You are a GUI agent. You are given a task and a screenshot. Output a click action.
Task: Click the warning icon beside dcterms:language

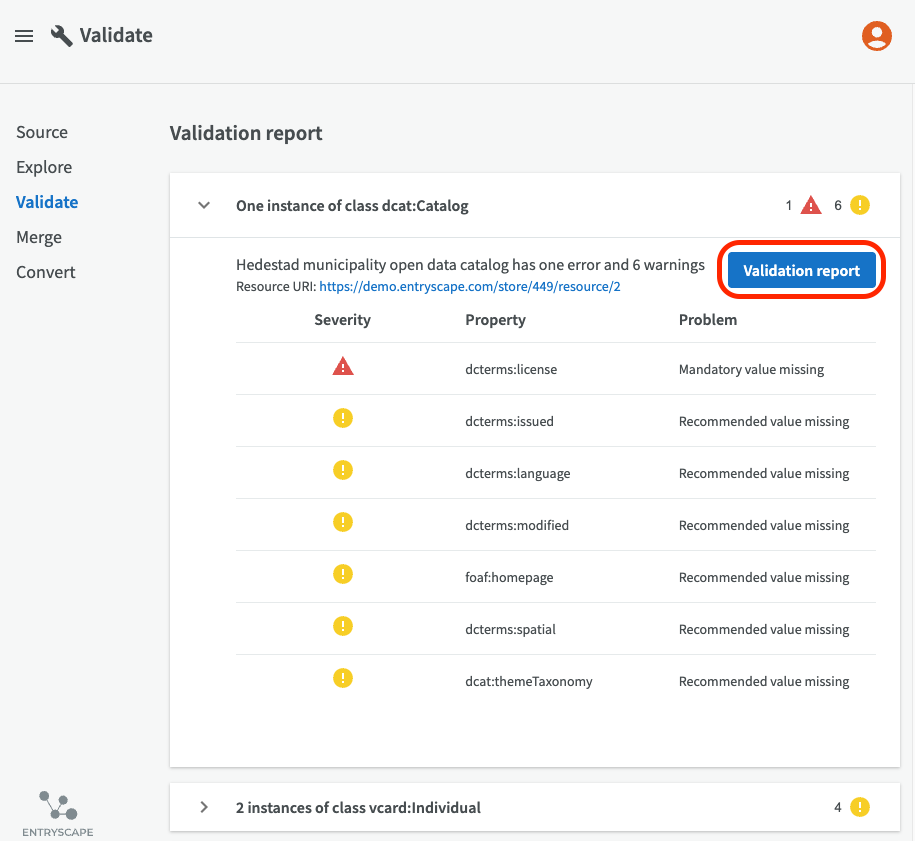coord(342,472)
